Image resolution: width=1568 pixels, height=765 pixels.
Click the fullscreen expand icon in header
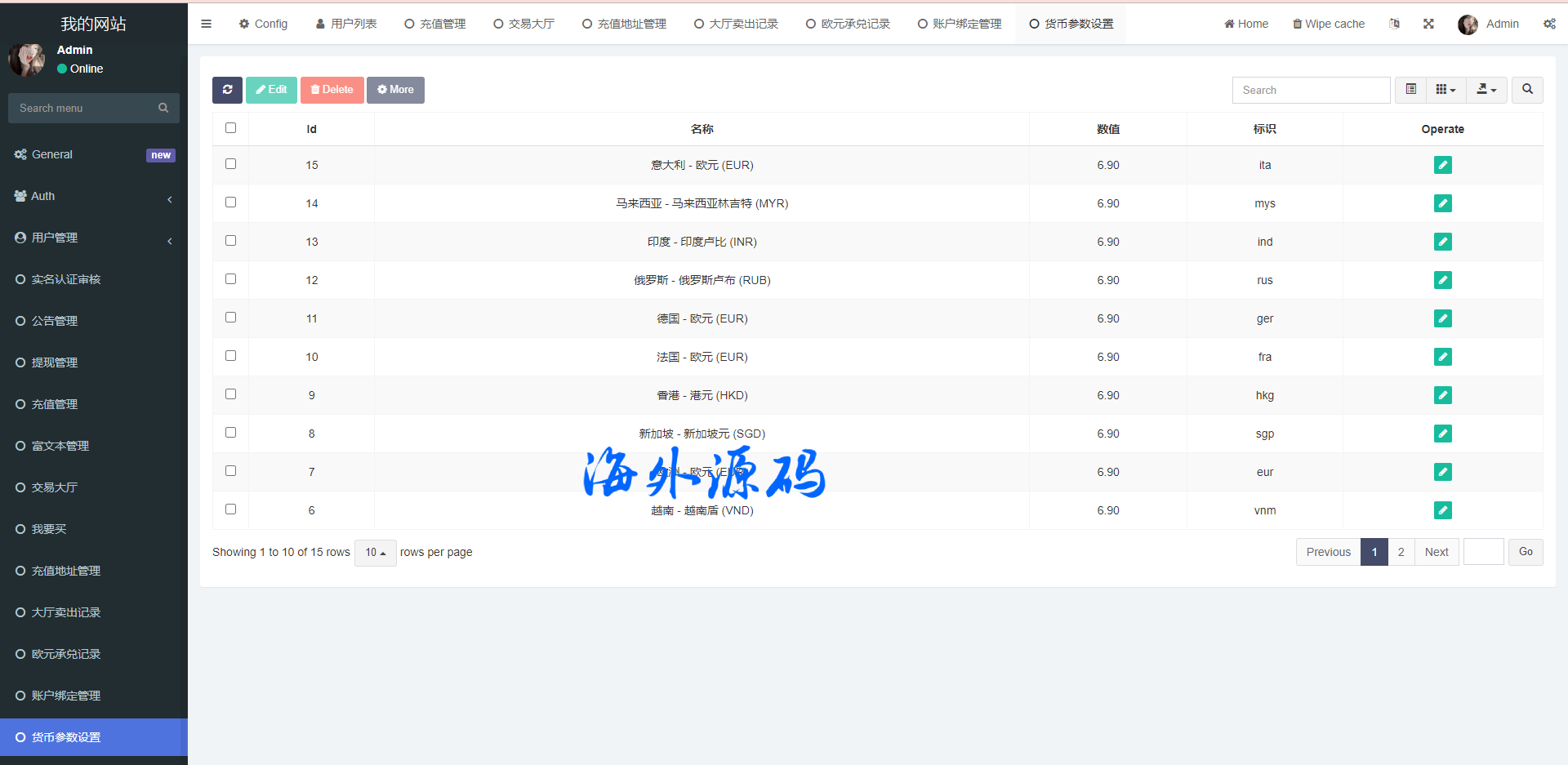coord(1428,24)
